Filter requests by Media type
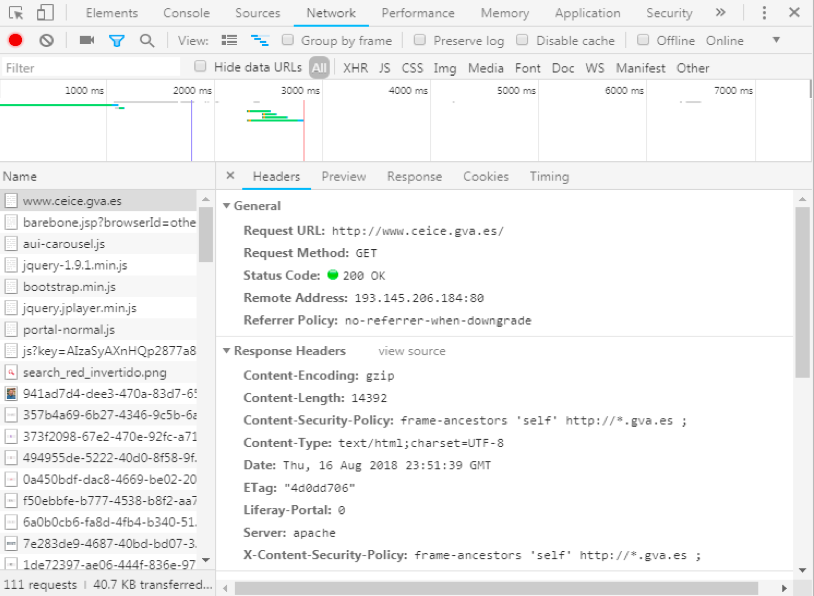Image resolution: width=814 pixels, height=596 pixels. pyautogui.click(x=485, y=68)
